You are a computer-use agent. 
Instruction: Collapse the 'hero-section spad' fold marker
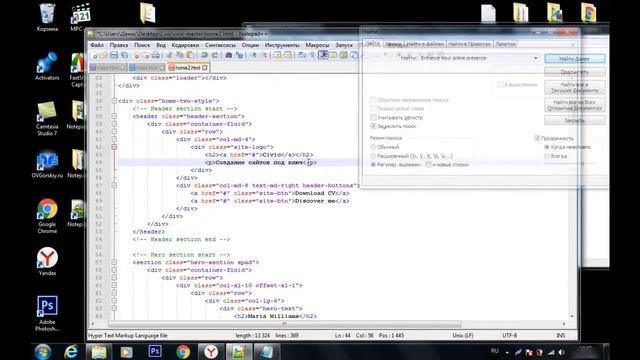coord(114,262)
